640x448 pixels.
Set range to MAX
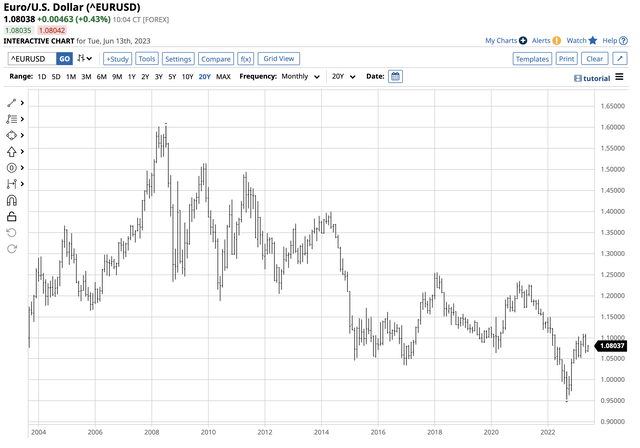(x=223, y=76)
